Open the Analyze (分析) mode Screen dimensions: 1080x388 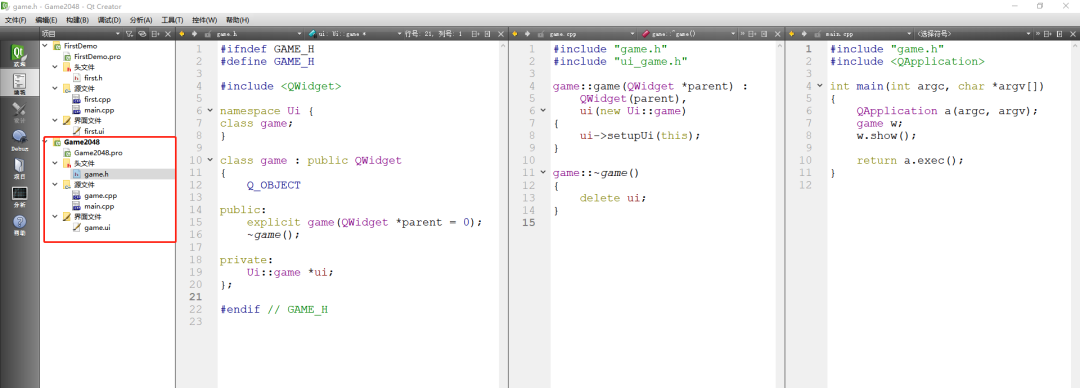tap(19, 197)
